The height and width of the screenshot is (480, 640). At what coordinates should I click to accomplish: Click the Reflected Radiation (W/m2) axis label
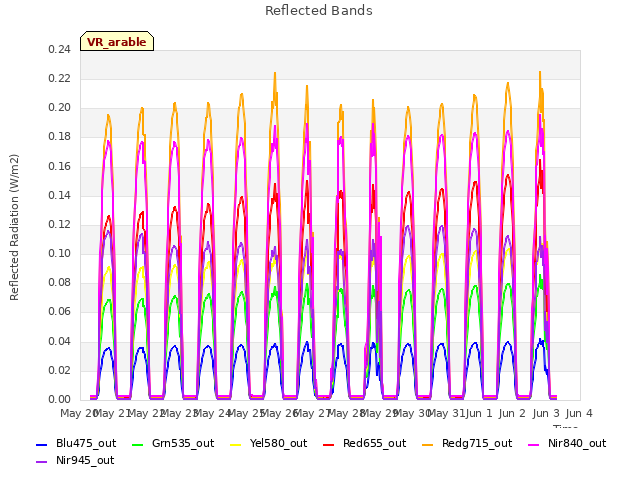tap(14, 227)
